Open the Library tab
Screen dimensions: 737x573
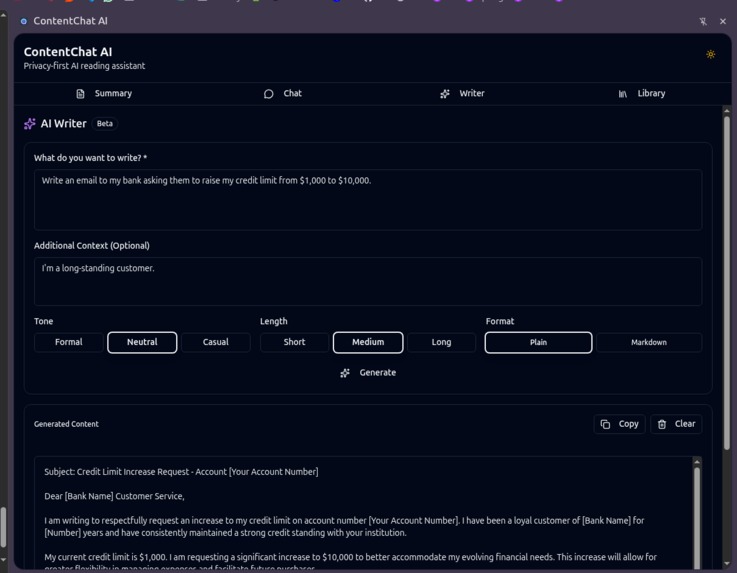(642, 94)
